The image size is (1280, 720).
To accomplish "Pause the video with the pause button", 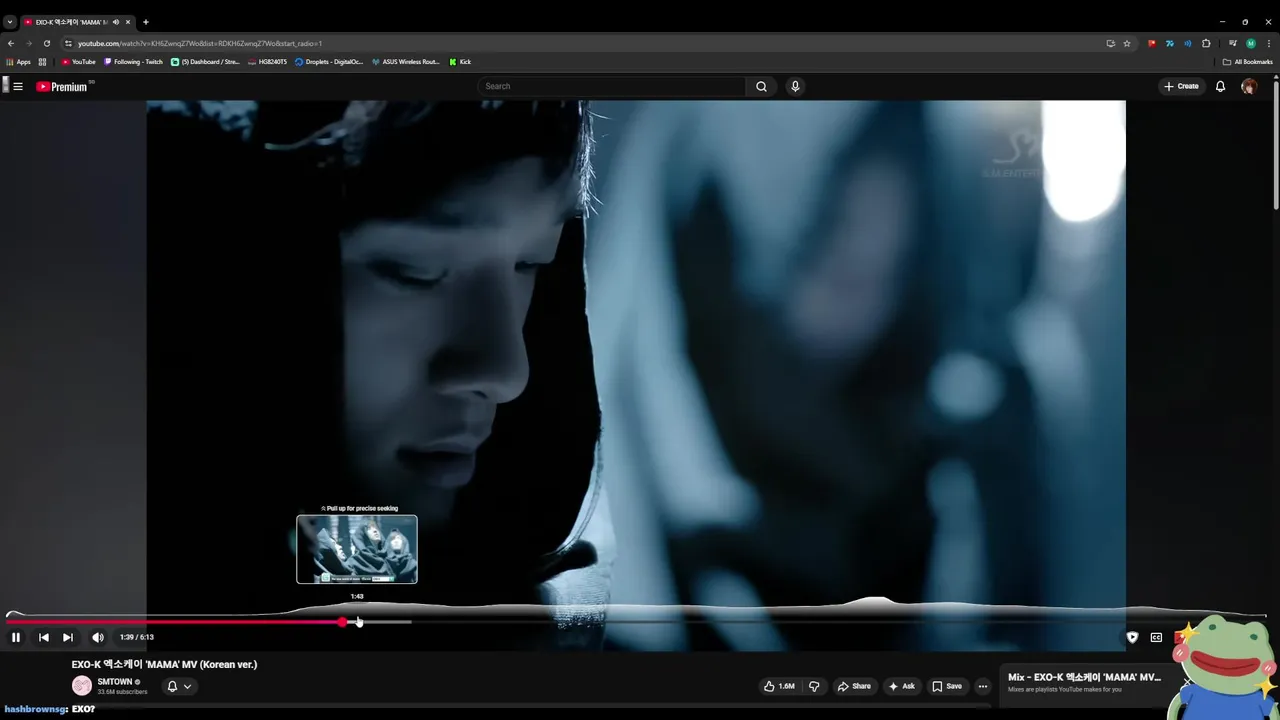I will click(16, 637).
